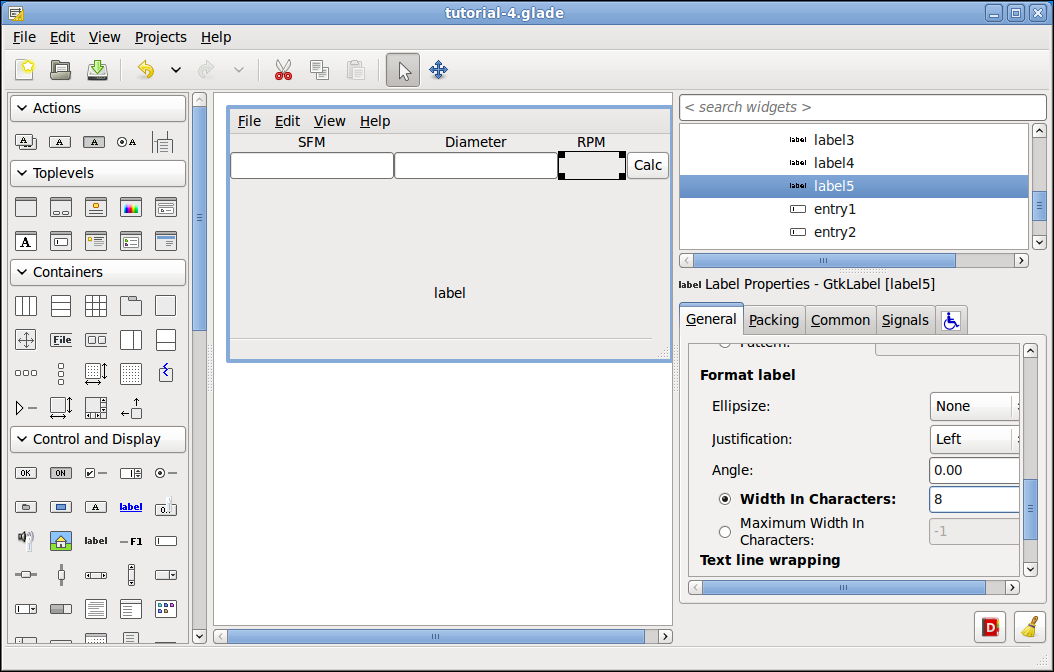Click the search widgets input field
This screenshot has height=672, width=1054.
[862, 108]
